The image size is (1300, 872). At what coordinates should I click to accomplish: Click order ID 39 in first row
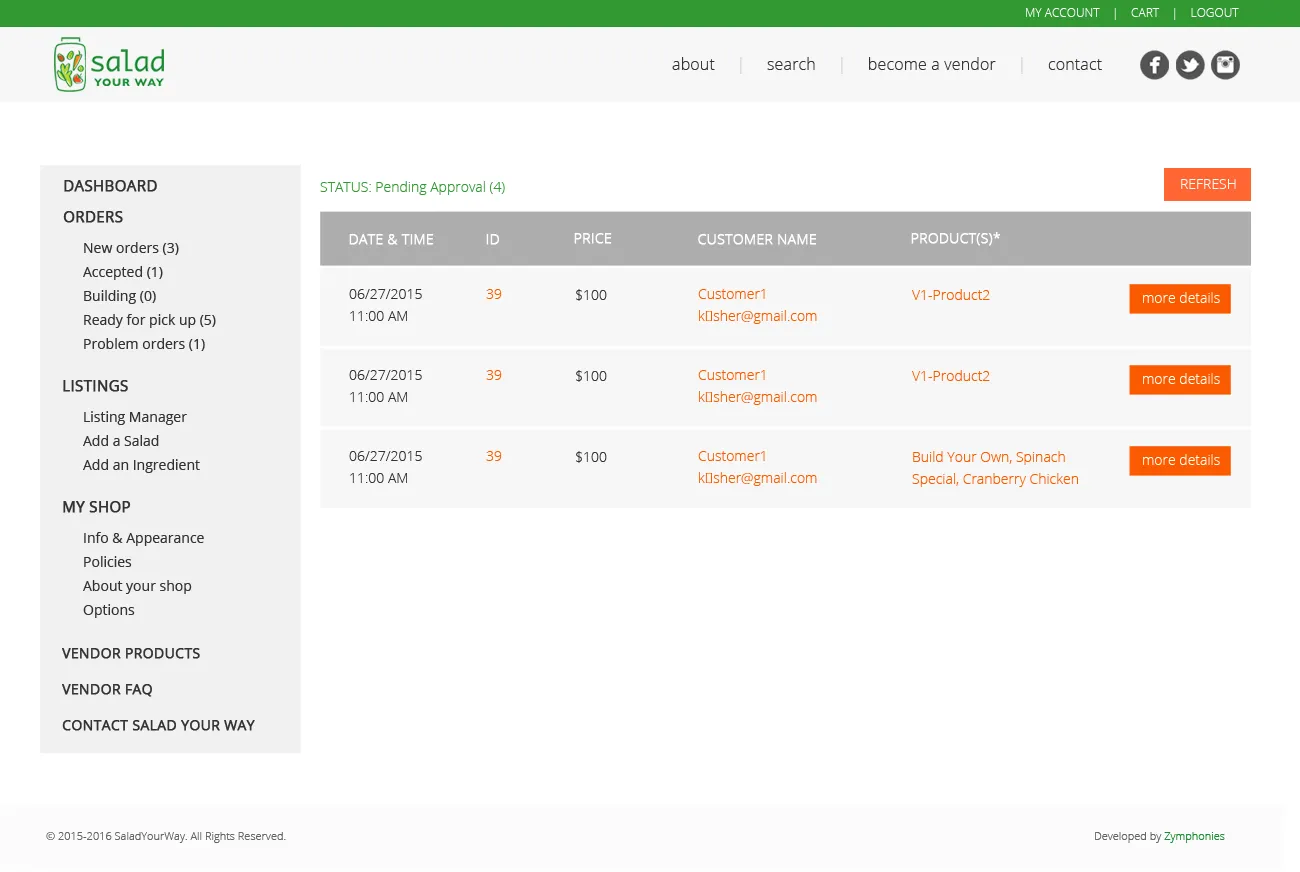494,294
